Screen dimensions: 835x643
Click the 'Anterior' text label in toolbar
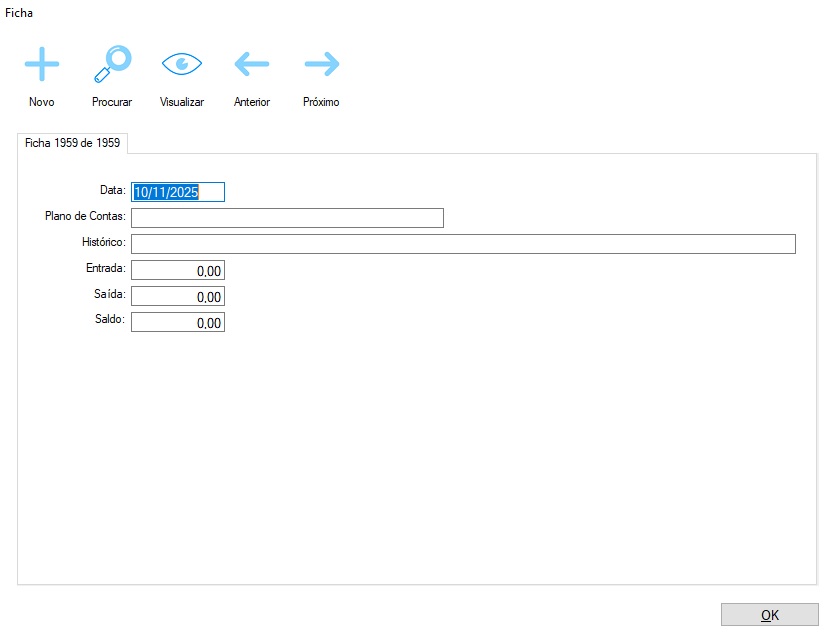pos(252,102)
